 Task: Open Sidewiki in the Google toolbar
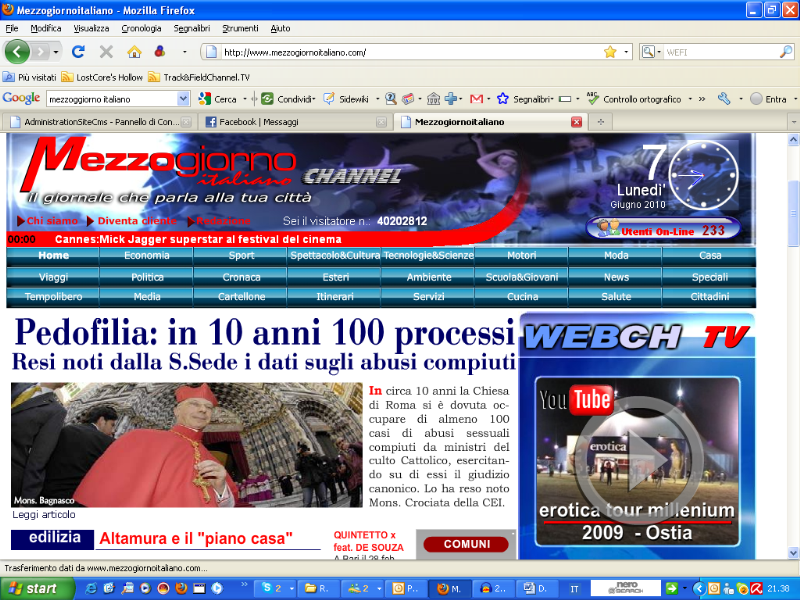click(346, 99)
